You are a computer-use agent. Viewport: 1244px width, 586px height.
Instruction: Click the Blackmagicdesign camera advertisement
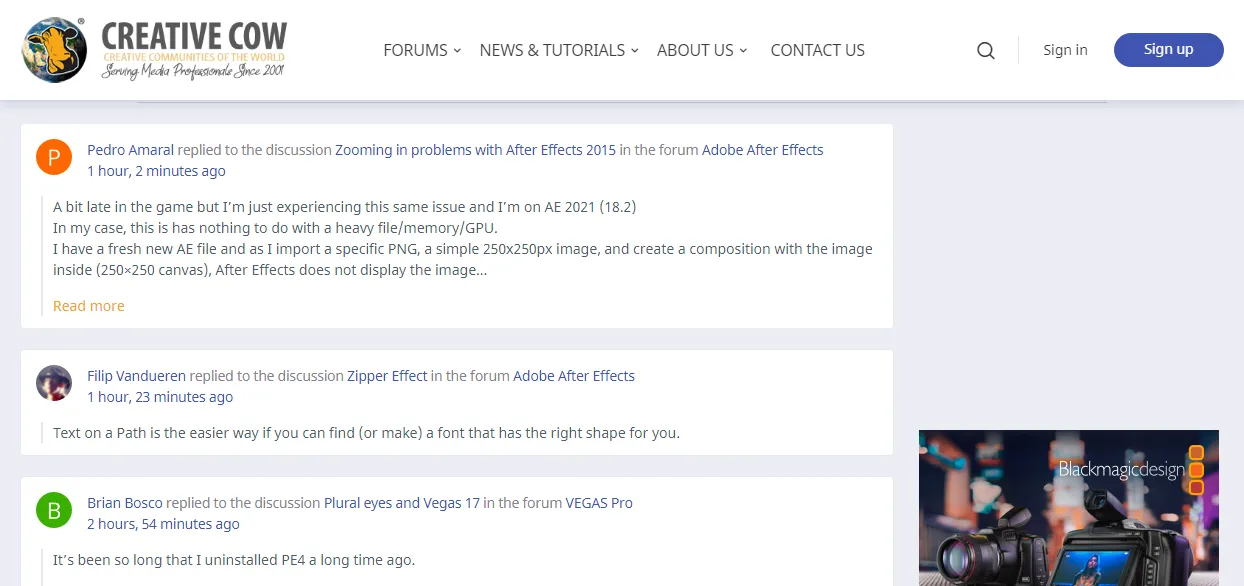tap(1069, 508)
